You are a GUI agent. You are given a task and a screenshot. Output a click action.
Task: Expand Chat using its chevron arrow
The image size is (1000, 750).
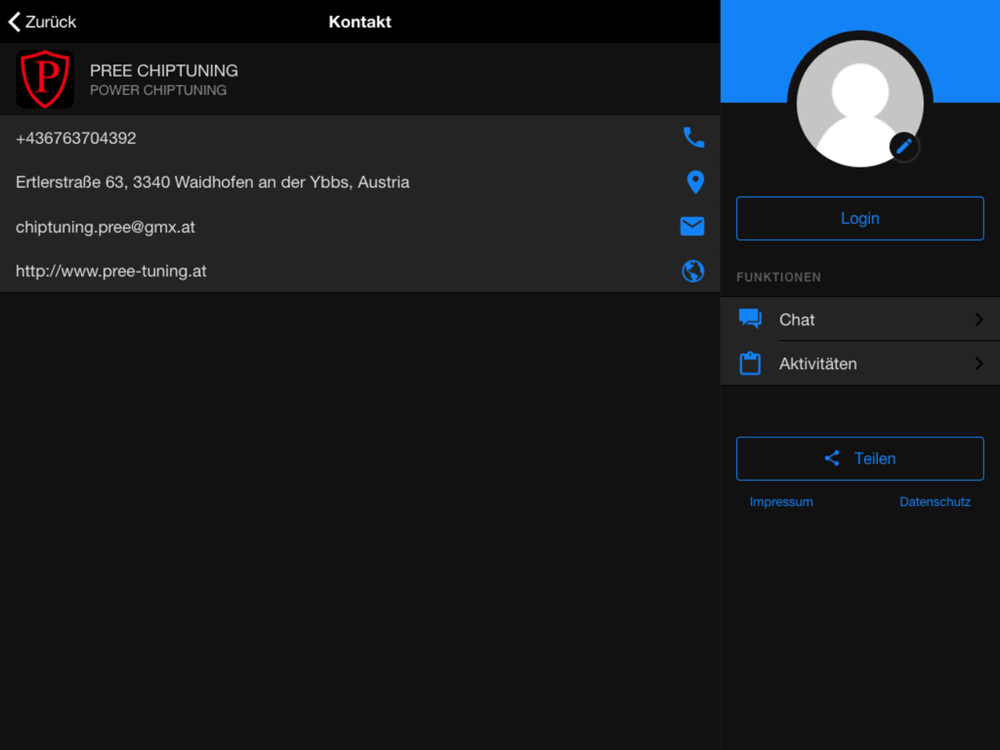(x=979, y=320)
